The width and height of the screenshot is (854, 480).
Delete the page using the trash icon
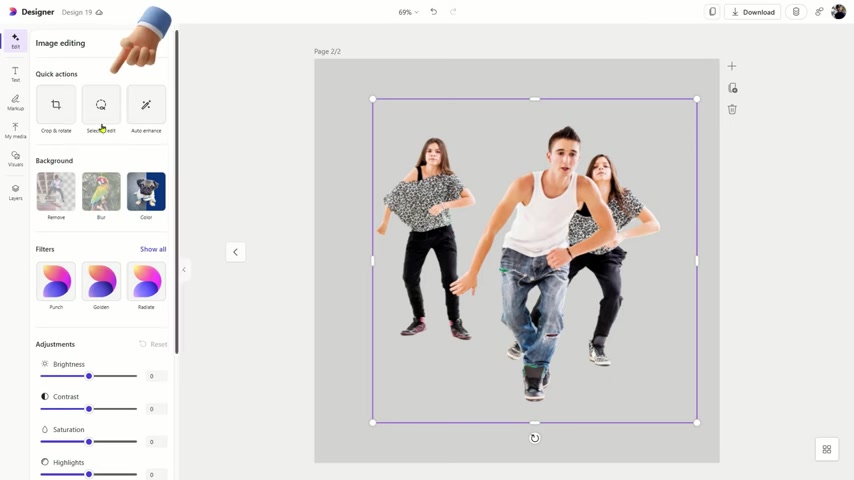[732, 110]
